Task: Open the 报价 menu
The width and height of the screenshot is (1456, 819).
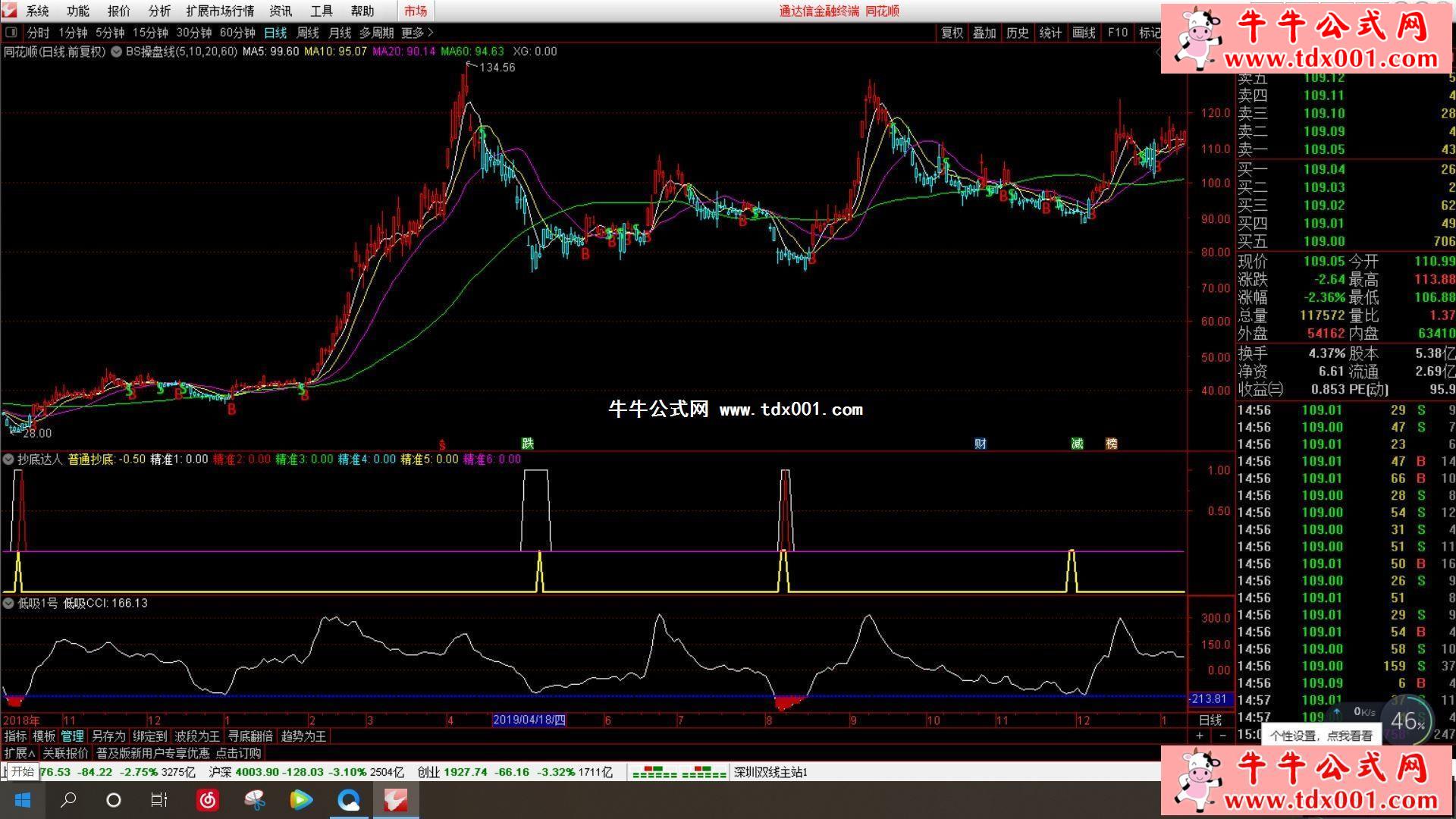Action: tap(118, 11)
